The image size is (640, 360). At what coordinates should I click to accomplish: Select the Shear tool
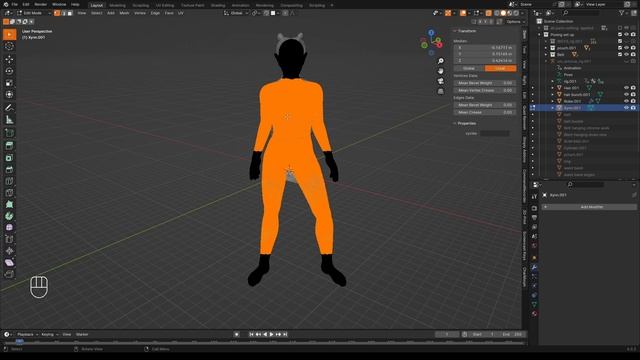click(9, 262)
